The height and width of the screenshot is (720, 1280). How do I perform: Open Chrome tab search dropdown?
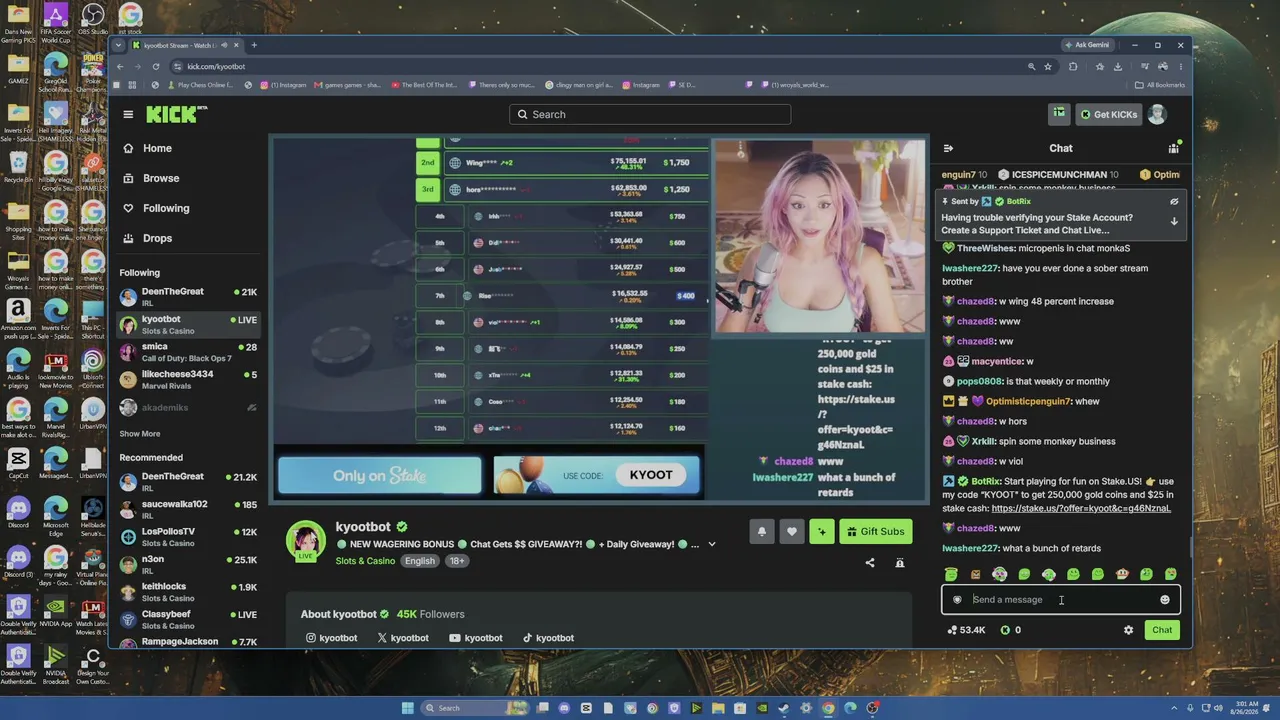tap(119, 45)
